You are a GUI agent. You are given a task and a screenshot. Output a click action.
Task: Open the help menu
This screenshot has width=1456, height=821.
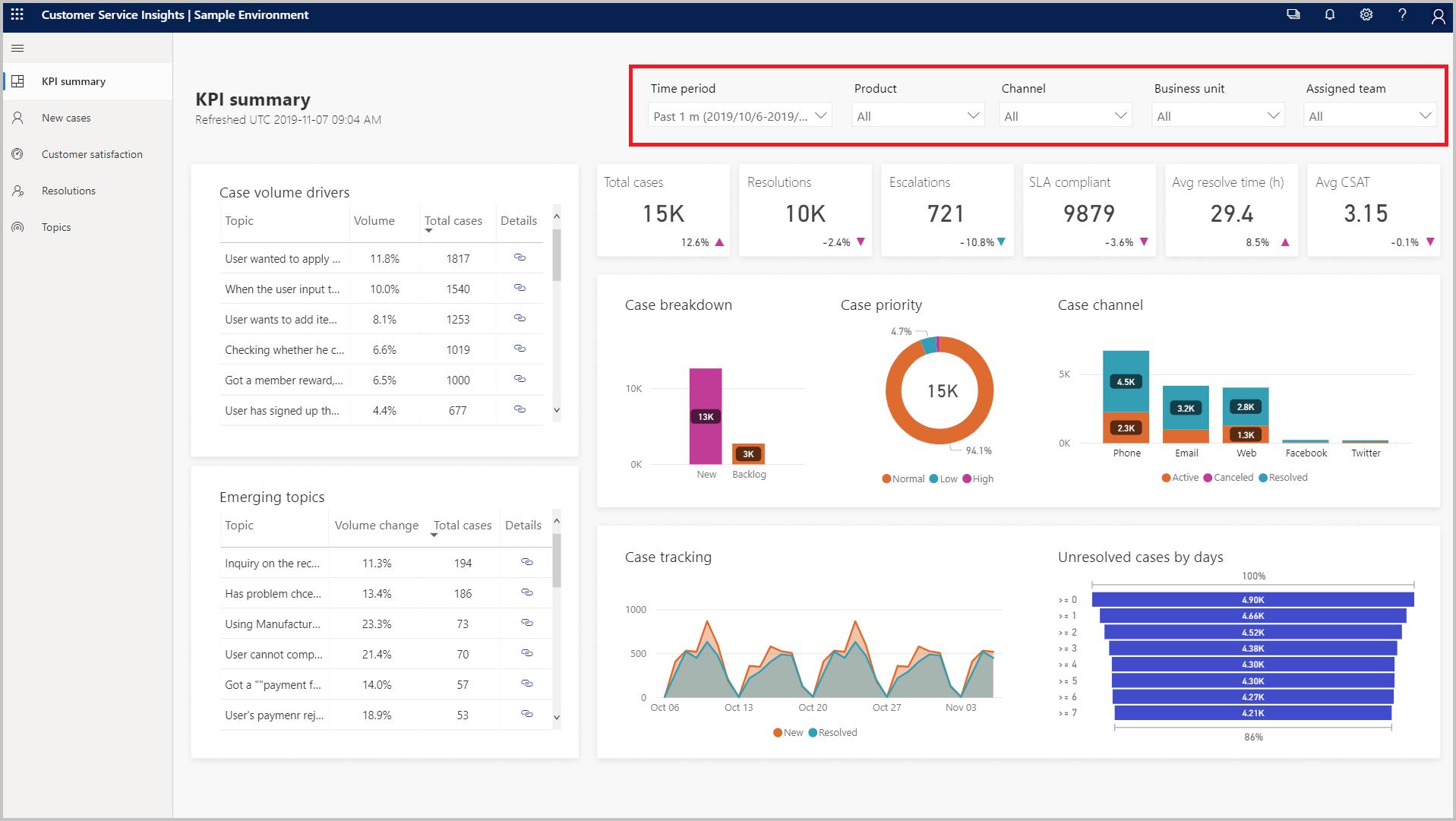click(x=1402, y=14)
